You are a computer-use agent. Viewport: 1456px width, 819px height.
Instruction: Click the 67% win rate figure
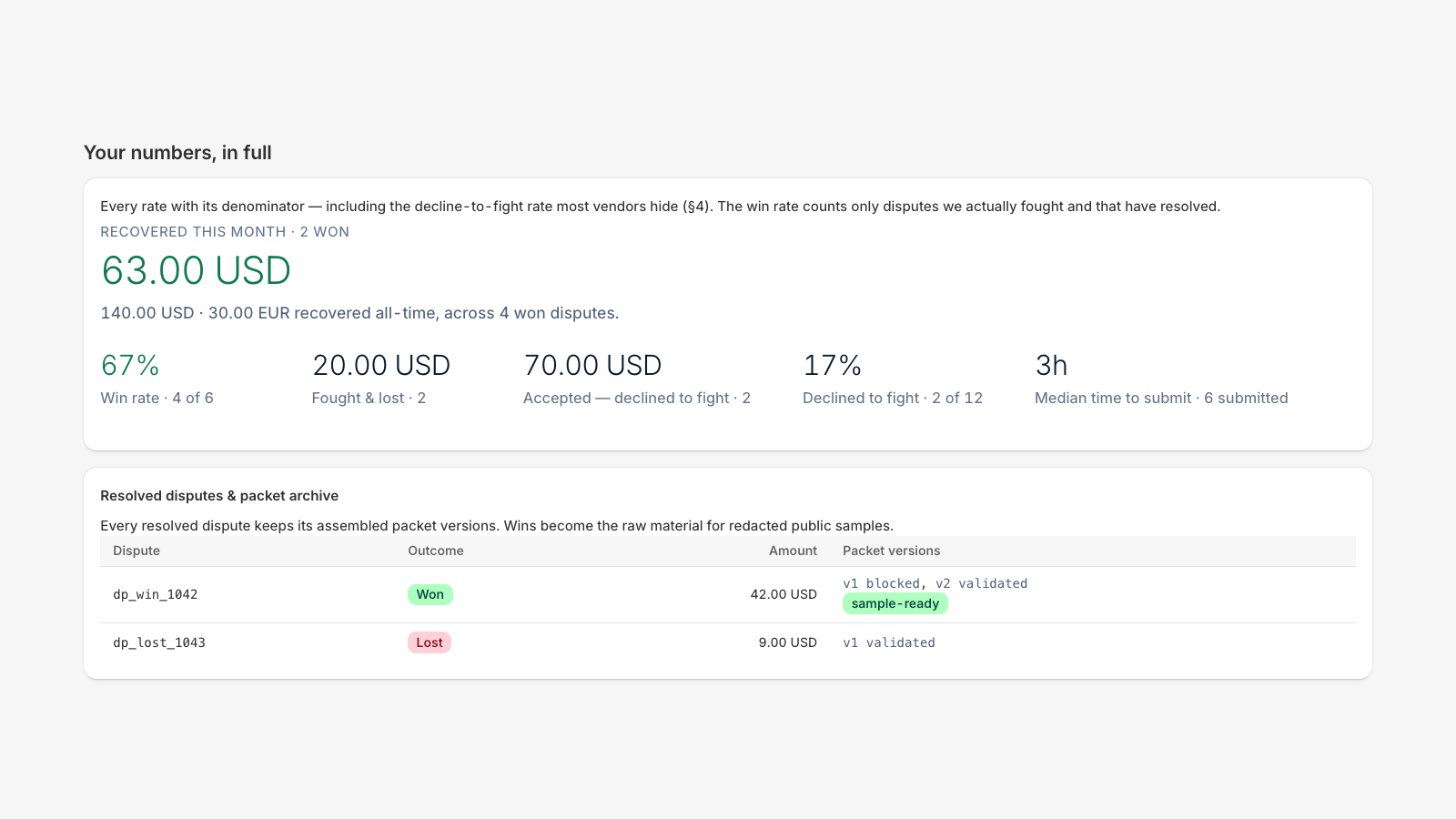[x=130, y=366]
